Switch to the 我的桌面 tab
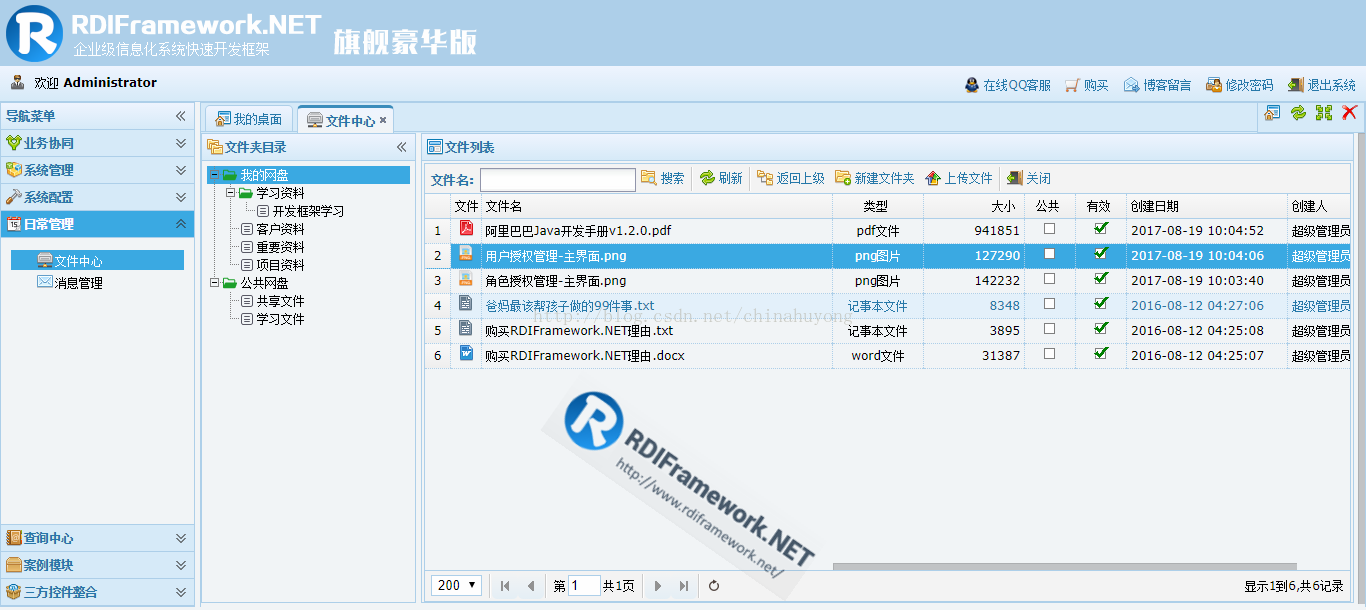The image size is (1366, 610). pos(249,119)
